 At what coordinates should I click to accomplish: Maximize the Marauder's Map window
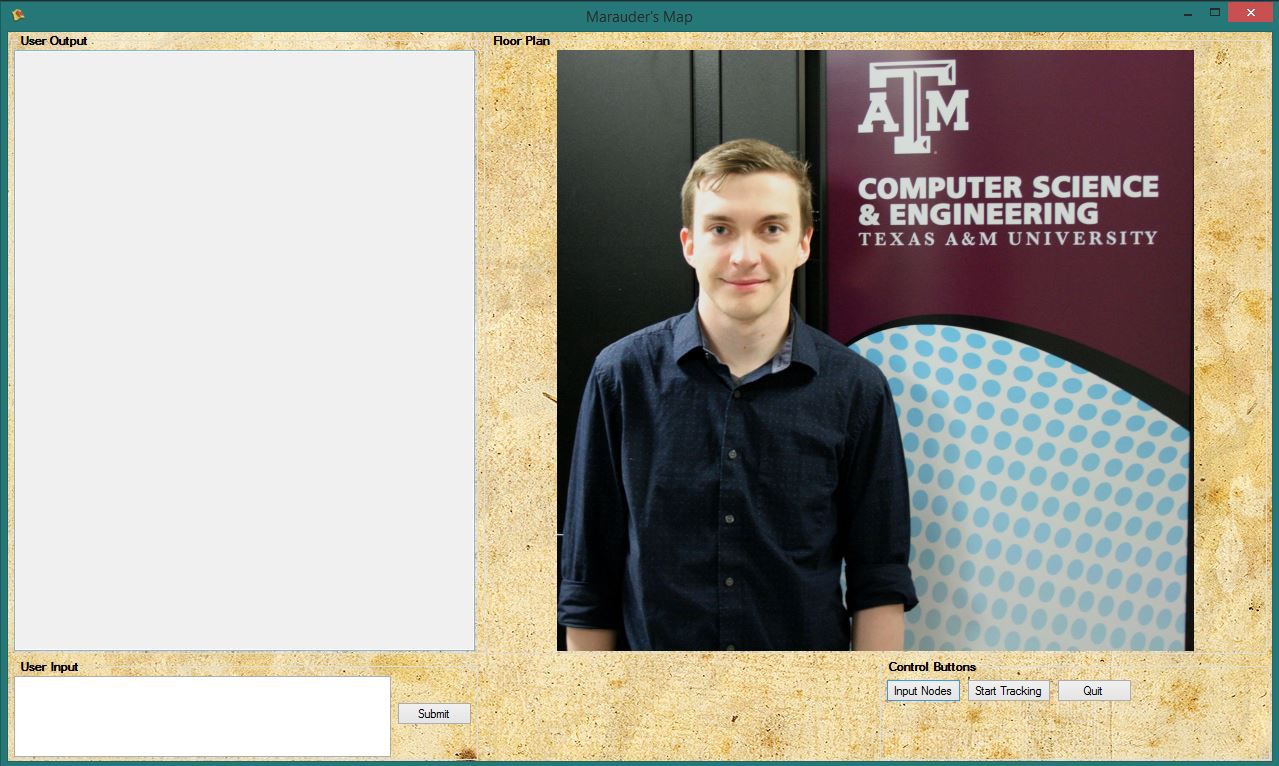click(x=1215, y=14)
